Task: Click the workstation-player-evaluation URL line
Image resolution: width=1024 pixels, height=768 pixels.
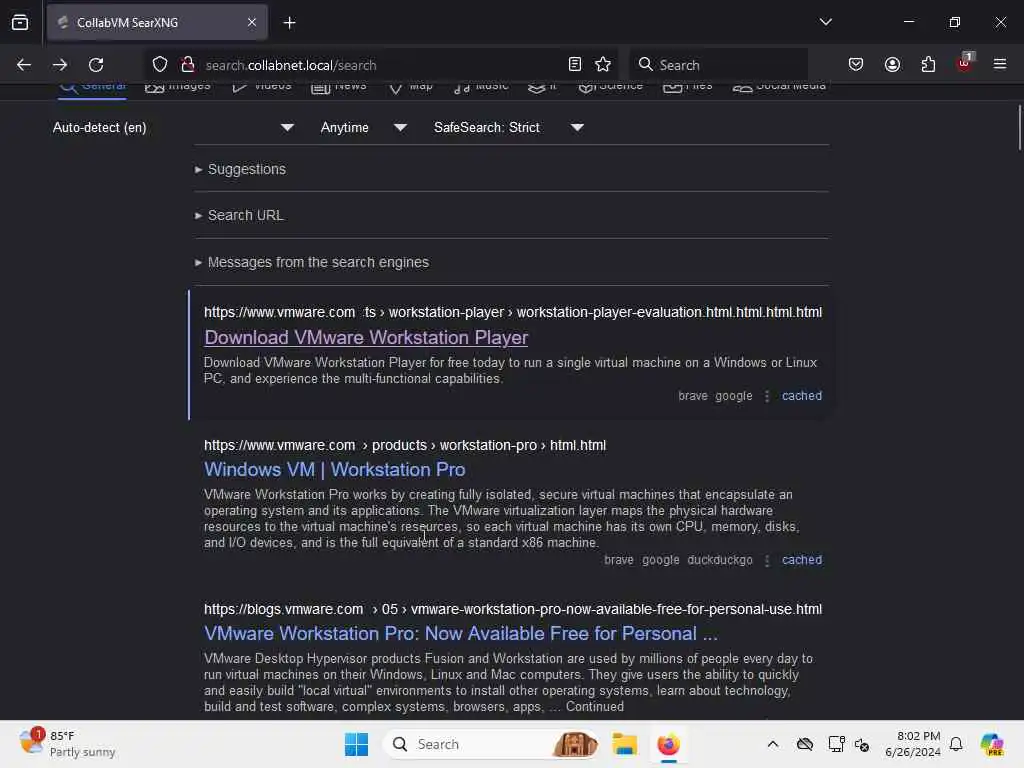Action: 513,312
